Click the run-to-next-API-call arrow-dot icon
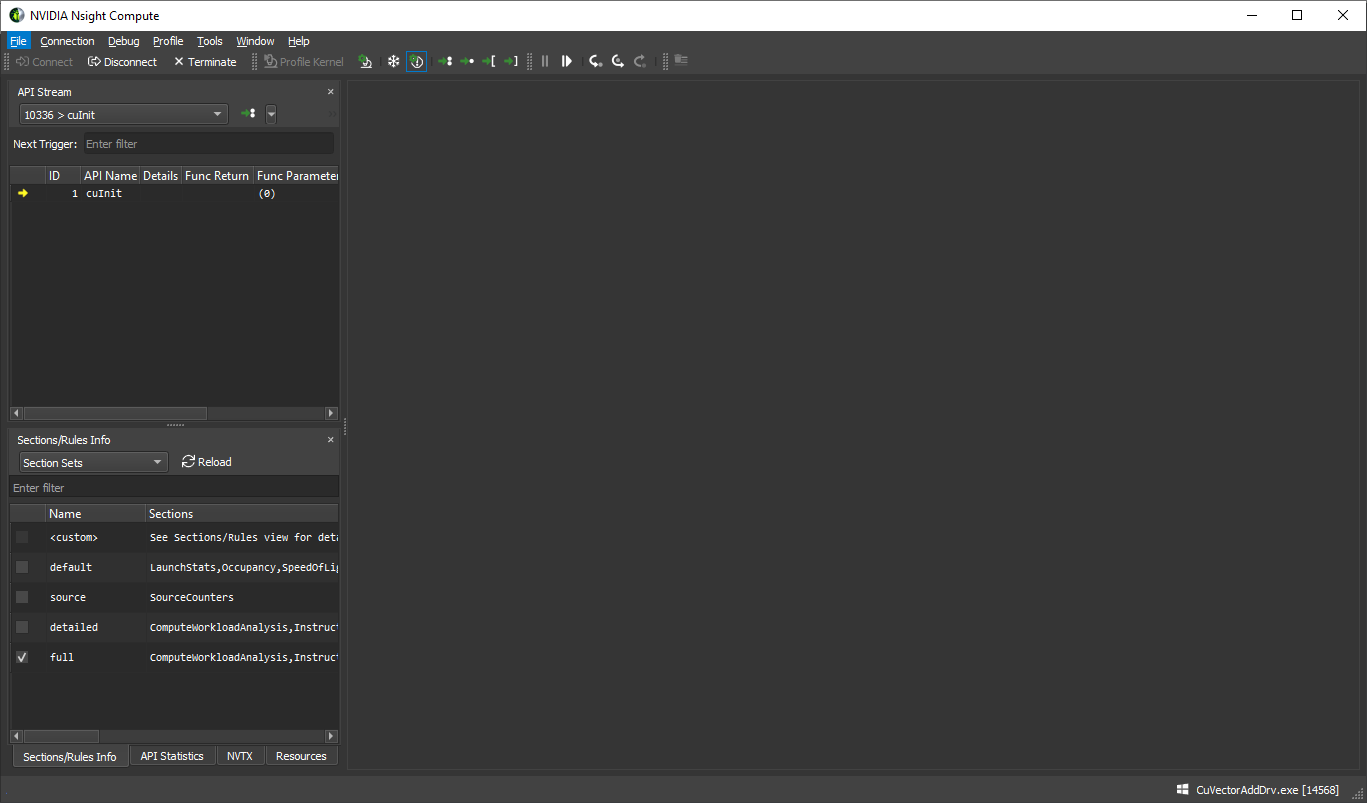 [x=467, y=62]
